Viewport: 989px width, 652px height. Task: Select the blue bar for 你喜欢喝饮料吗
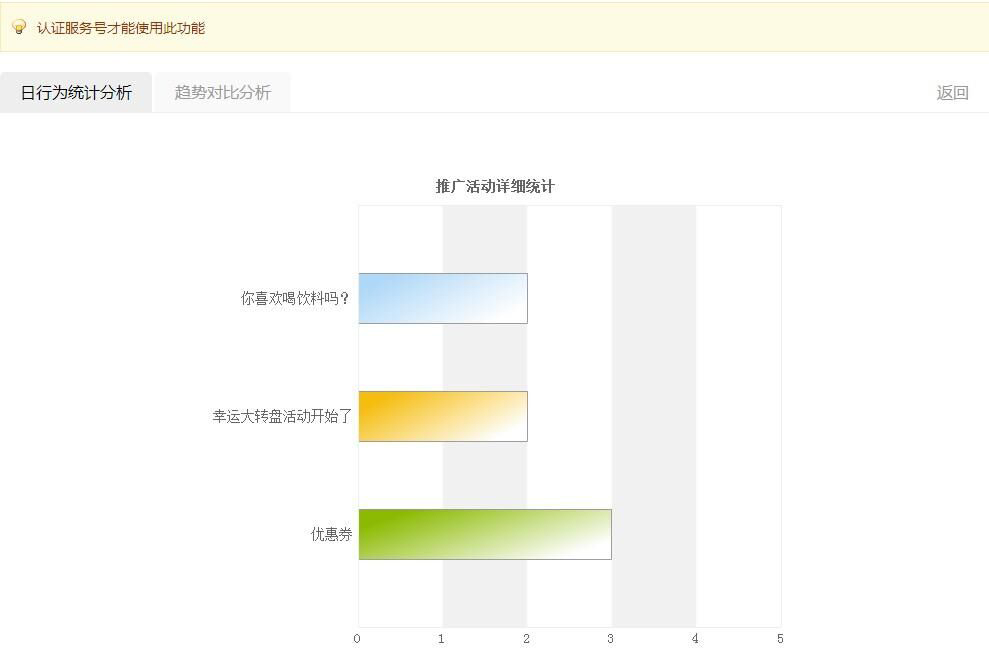[443, 298]
